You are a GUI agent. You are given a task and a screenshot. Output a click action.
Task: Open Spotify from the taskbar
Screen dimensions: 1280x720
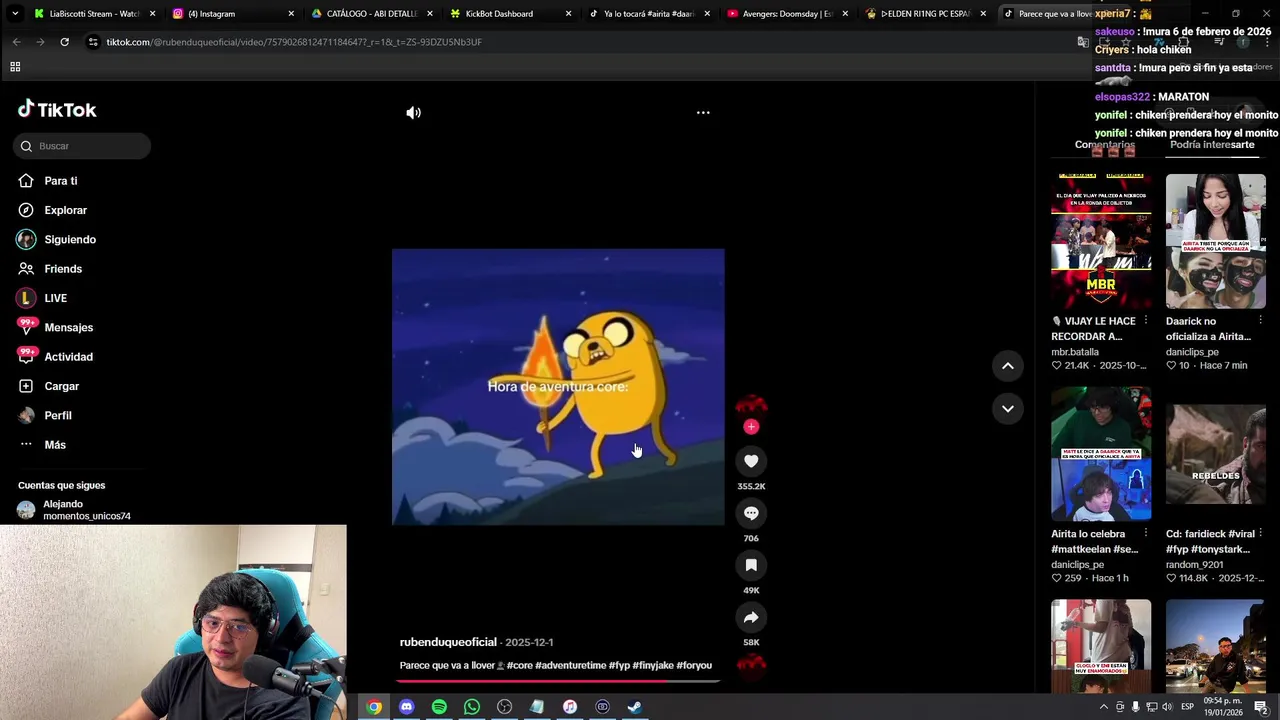439,707
